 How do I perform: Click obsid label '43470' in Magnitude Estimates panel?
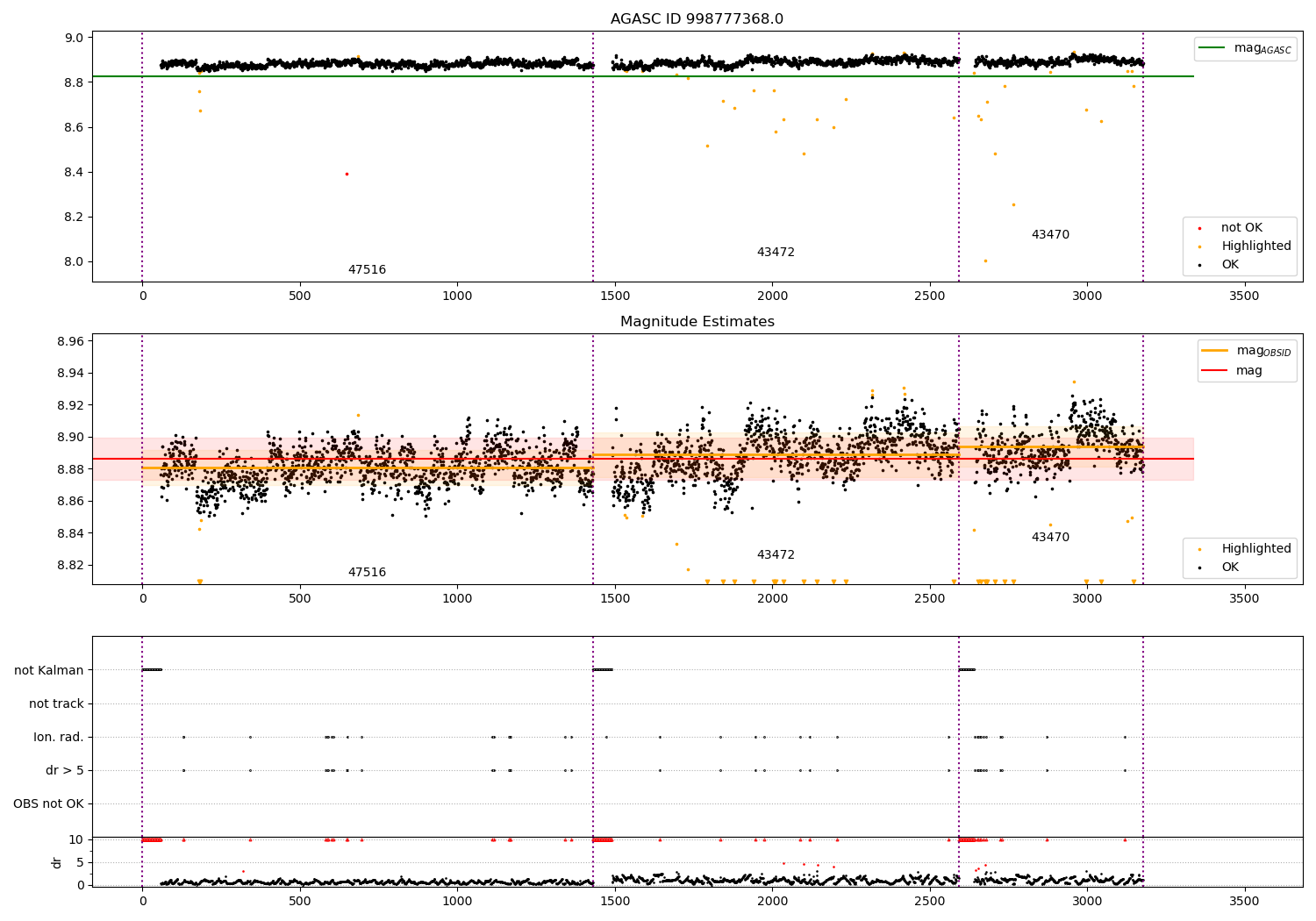click(x=1050, y=538)
